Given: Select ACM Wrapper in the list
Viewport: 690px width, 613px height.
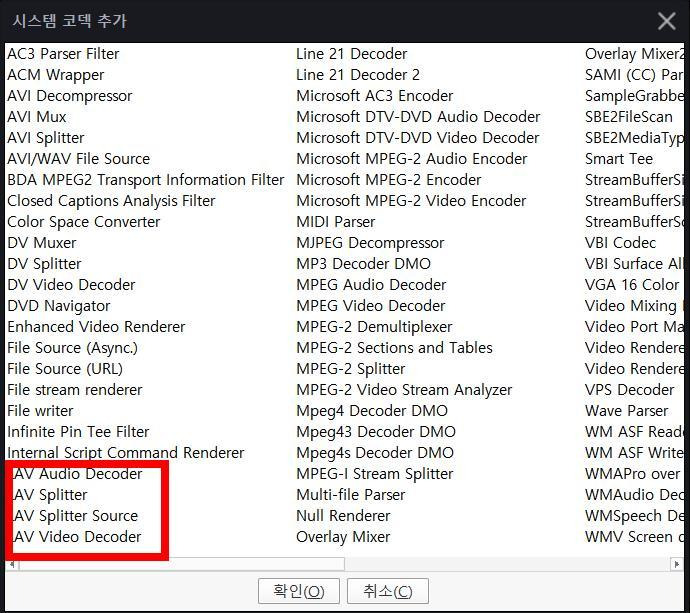Looking at the screenshot, I should [55, 75].
